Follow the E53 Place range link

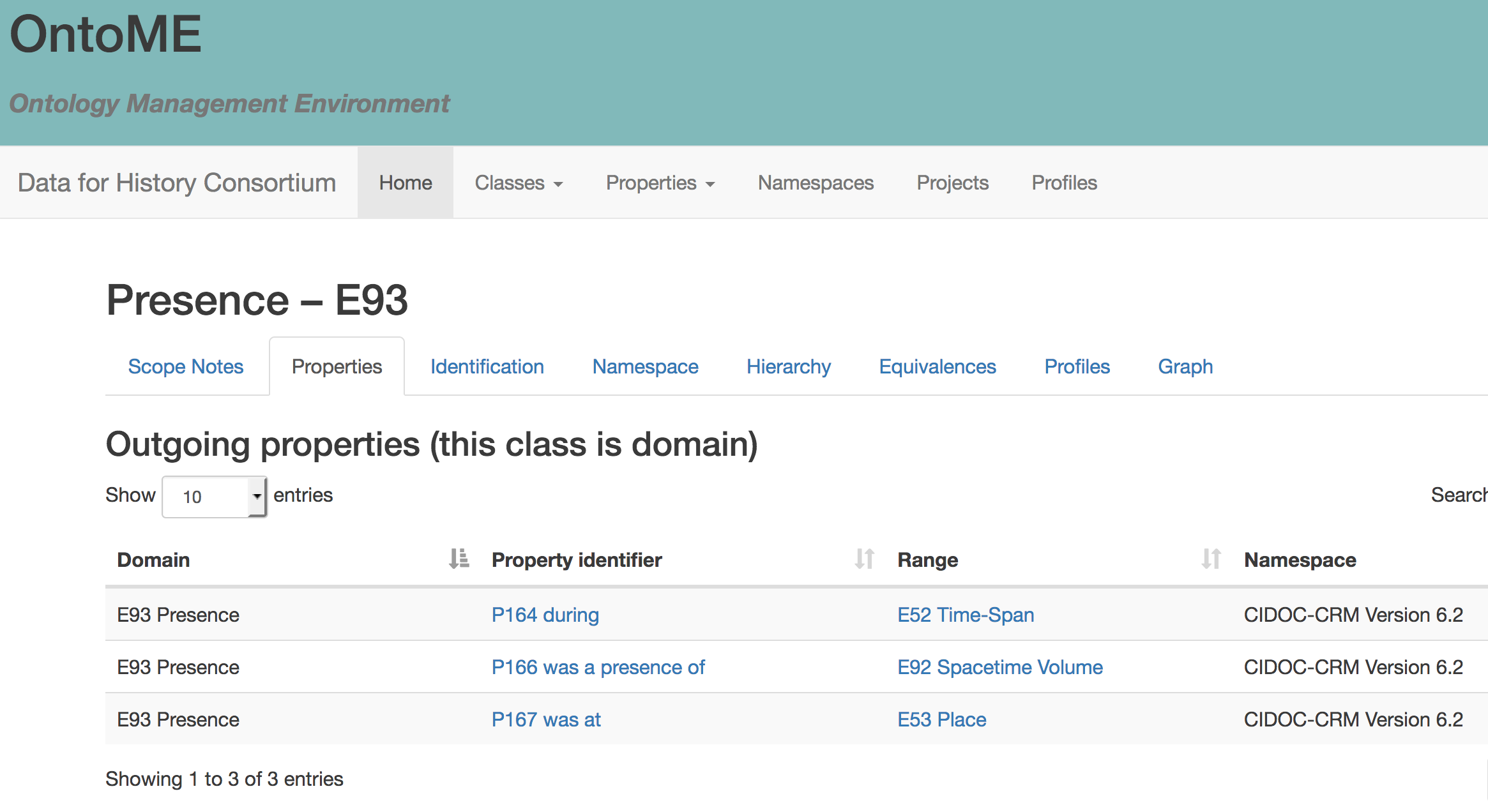pos(941,719)
